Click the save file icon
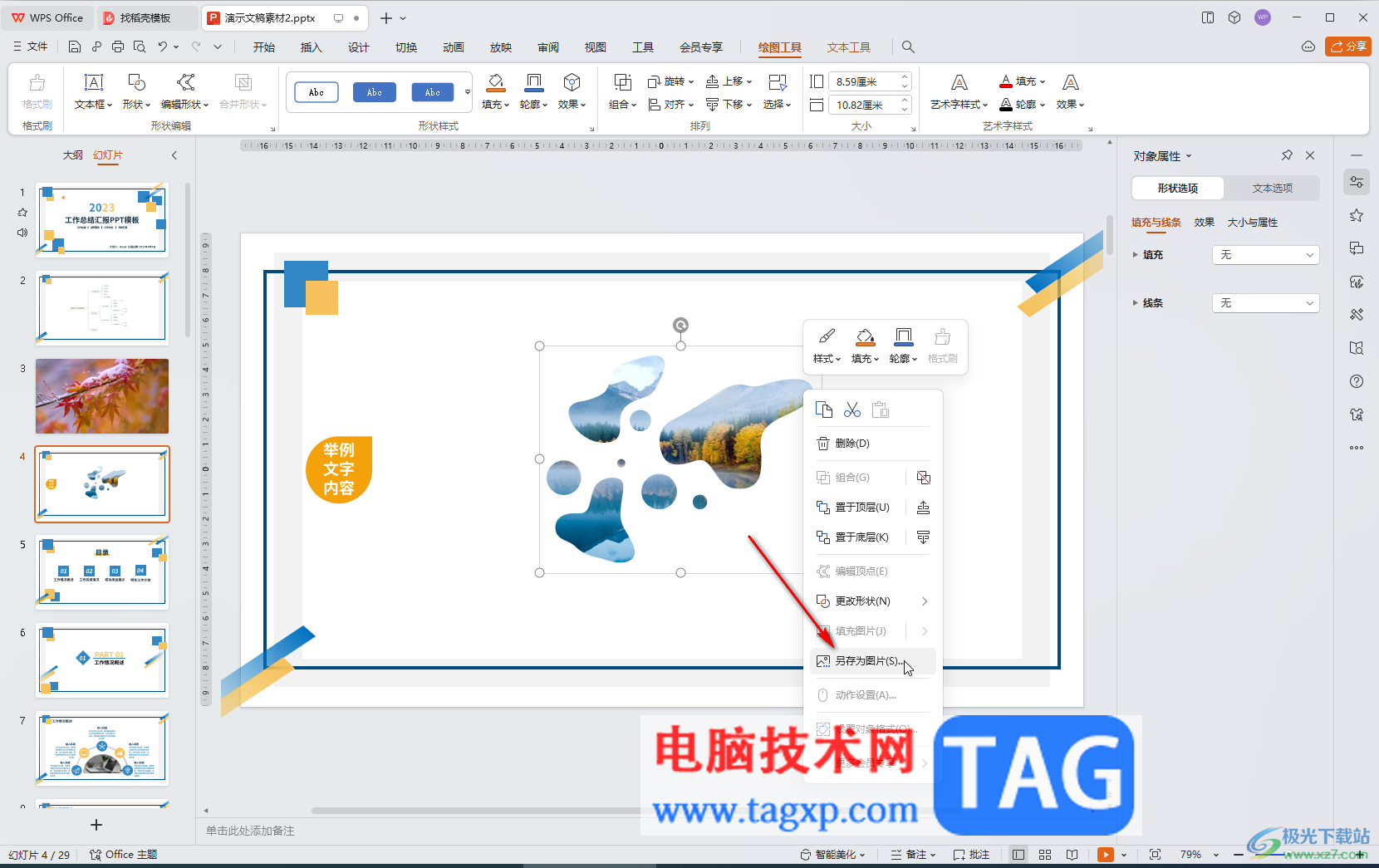1379x868 pixels. (75, 47)
